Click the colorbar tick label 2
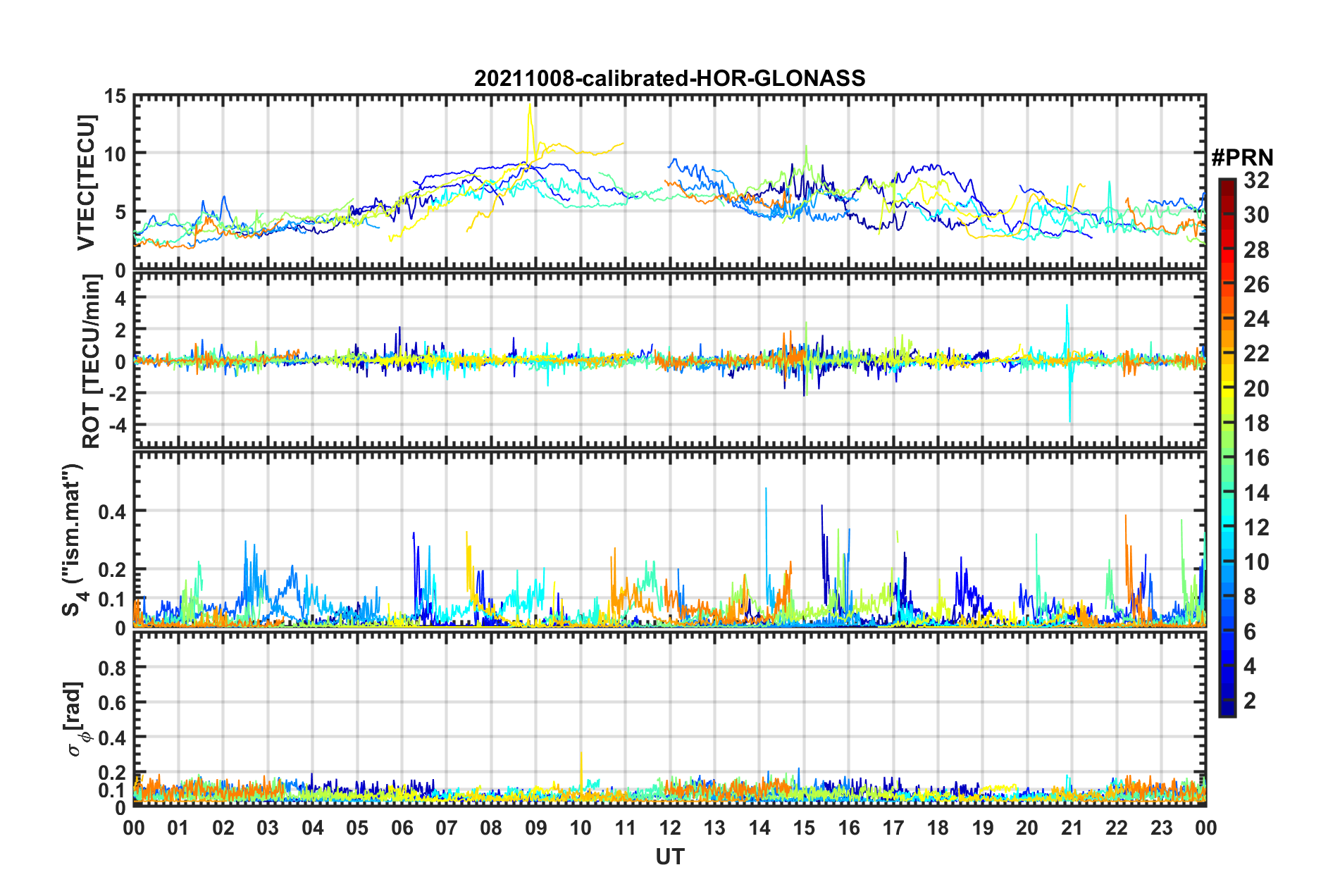 [1250, 700]
